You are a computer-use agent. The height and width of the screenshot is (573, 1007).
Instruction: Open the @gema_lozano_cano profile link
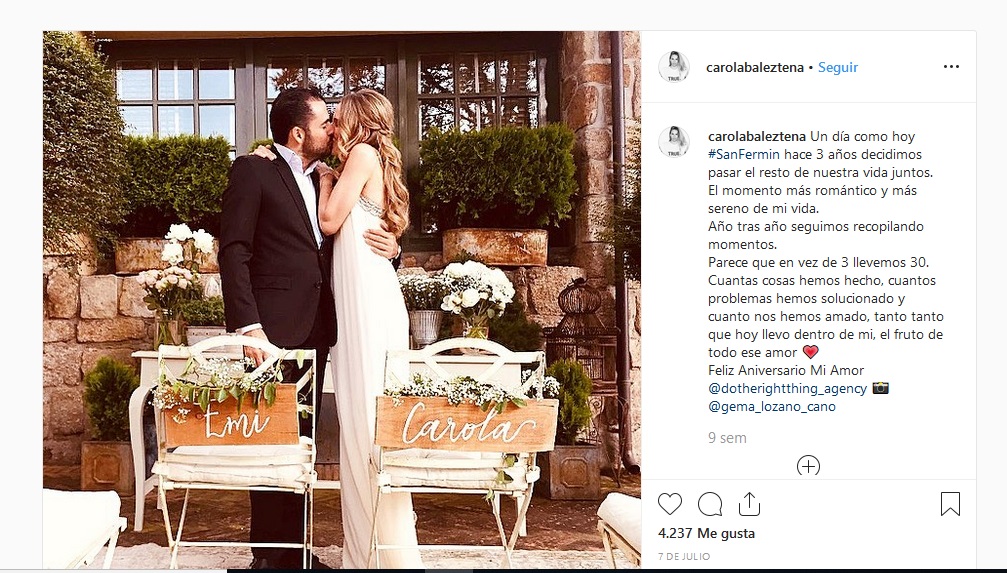coord(772,406)
